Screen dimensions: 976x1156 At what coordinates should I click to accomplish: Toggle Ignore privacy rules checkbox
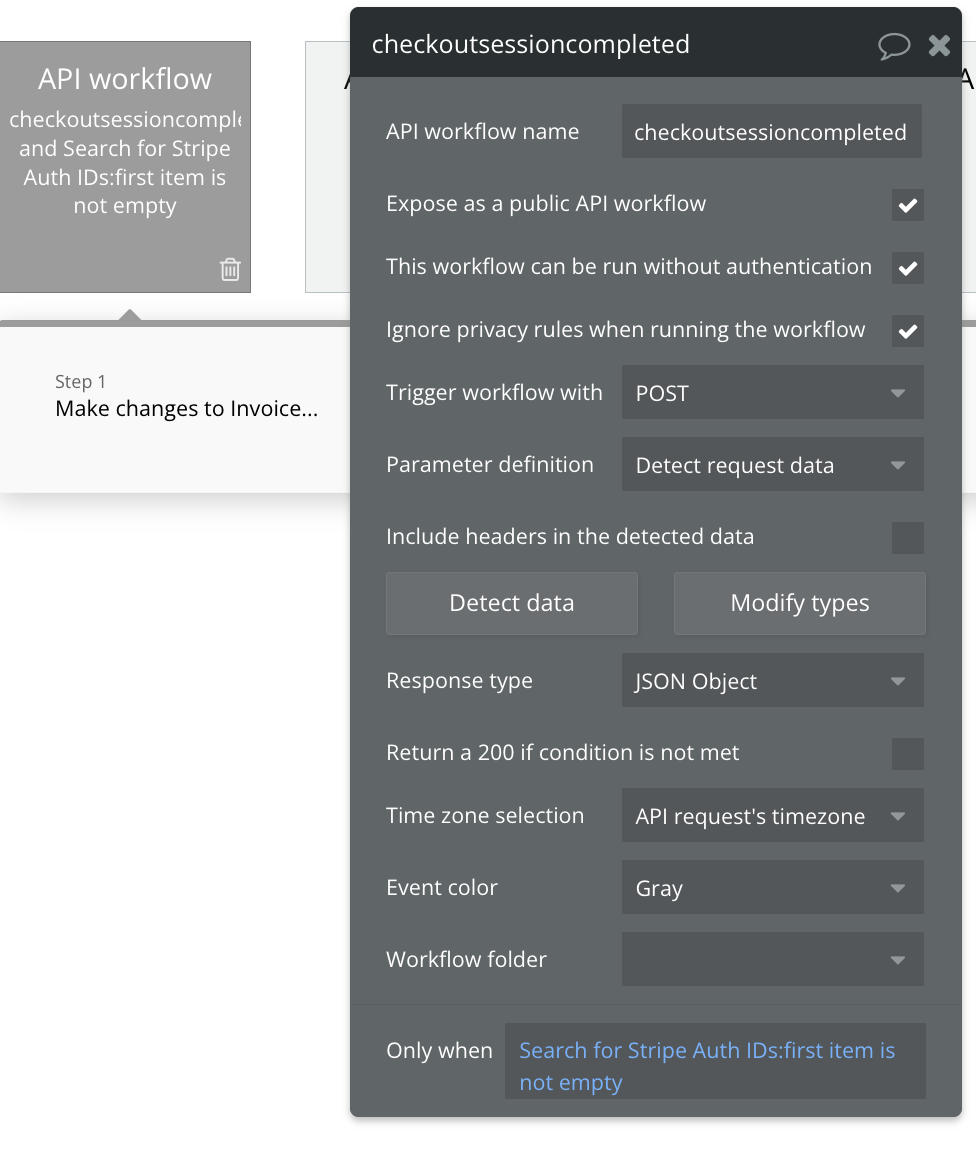click(907, 331)
